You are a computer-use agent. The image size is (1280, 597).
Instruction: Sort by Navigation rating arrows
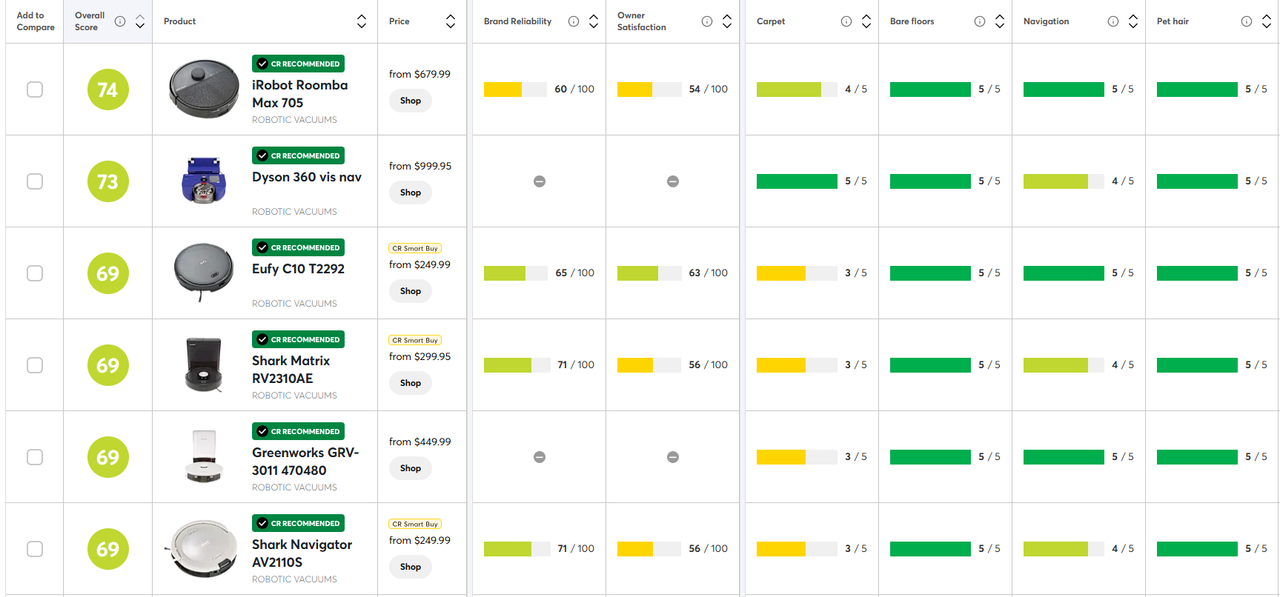click(x=1133, y=21)
